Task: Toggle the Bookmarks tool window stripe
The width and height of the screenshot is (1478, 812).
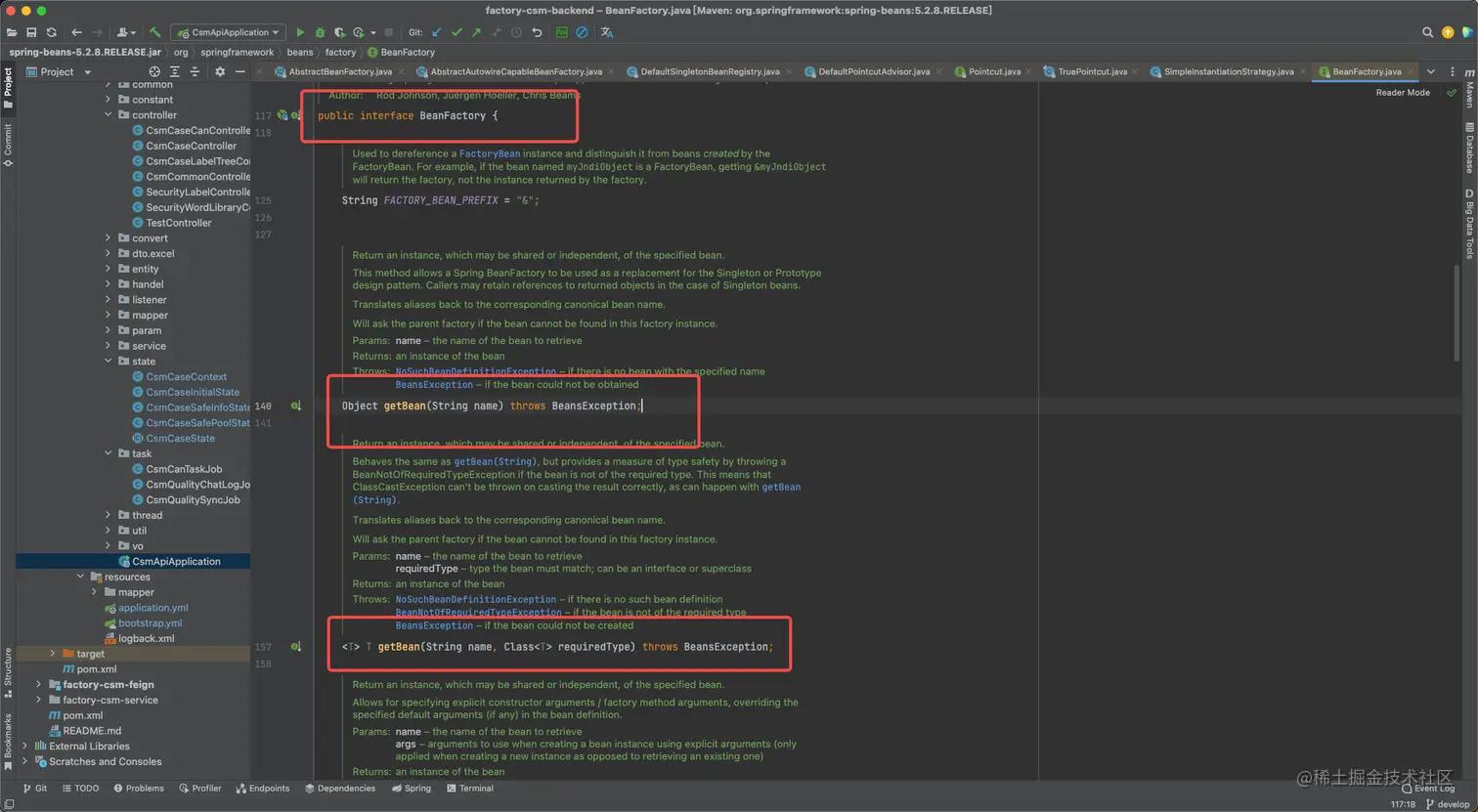Action: coord(8,741)
